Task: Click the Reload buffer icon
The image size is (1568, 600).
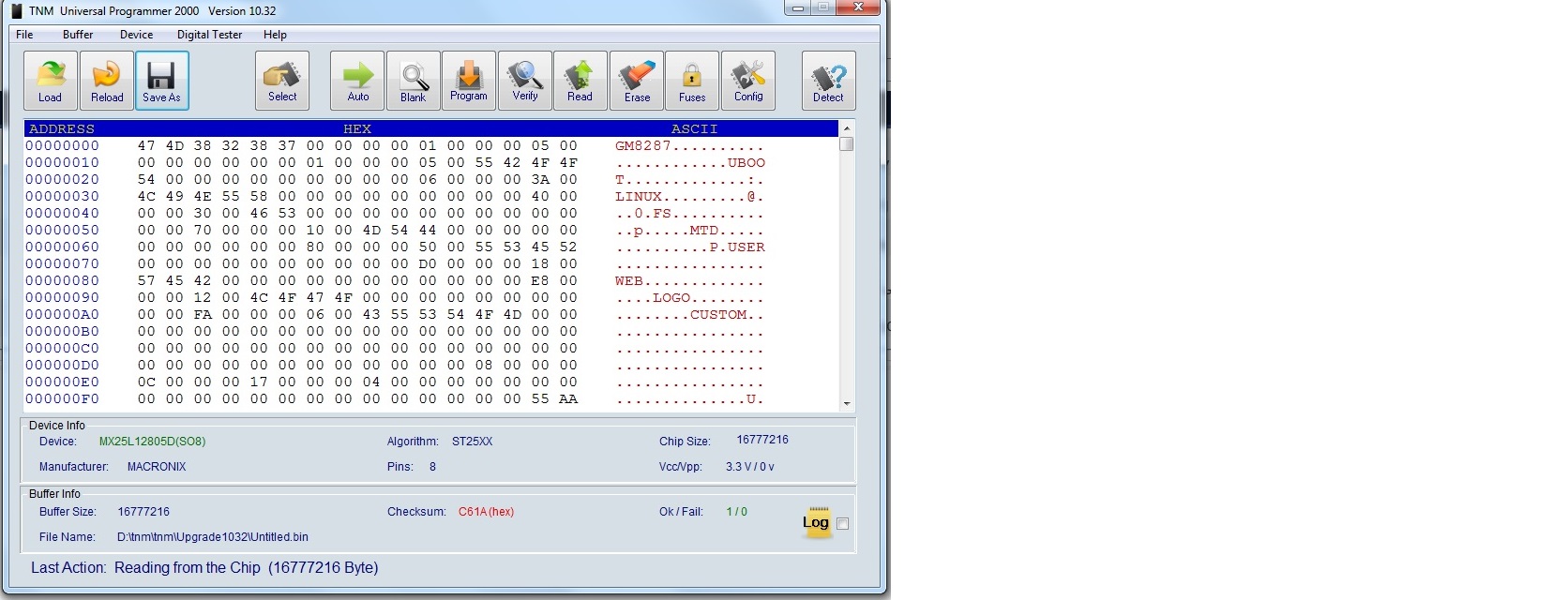Action: [x=106, y=81]
